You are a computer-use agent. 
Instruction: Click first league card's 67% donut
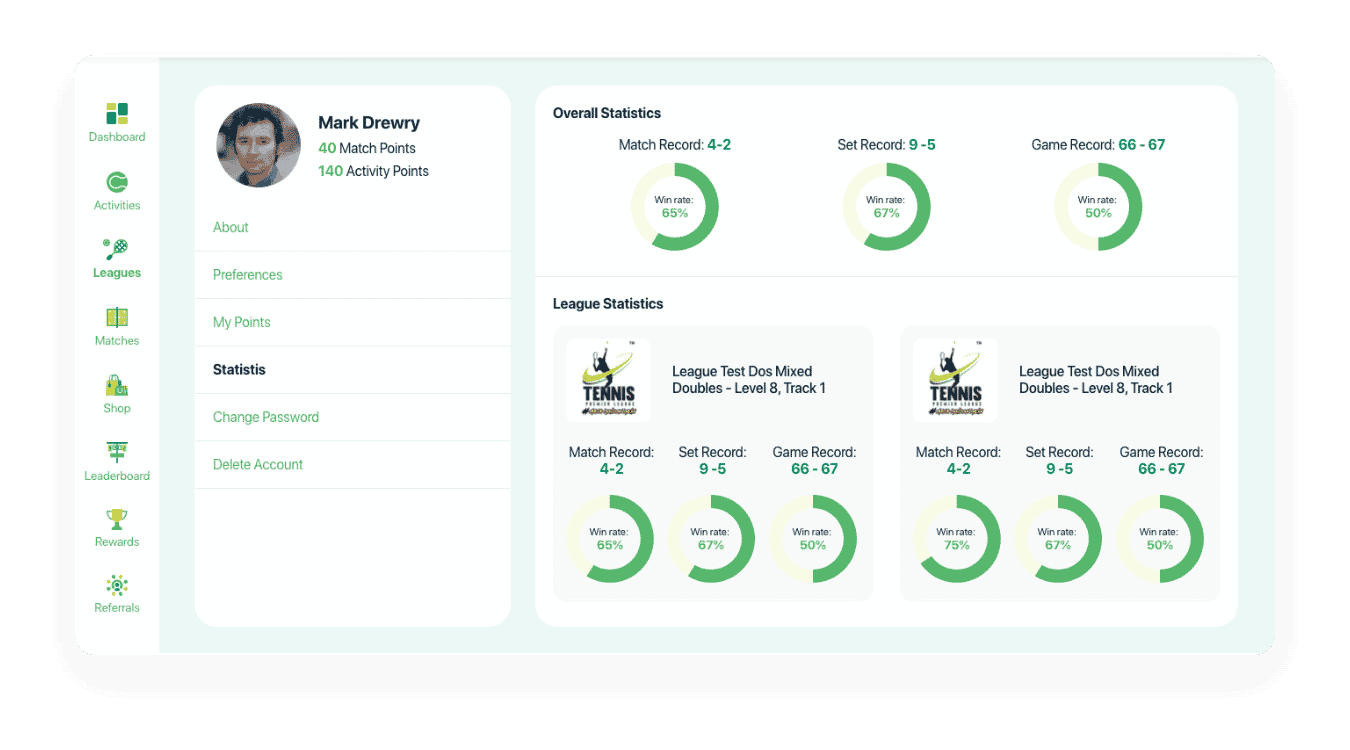(x=711, y=539)
